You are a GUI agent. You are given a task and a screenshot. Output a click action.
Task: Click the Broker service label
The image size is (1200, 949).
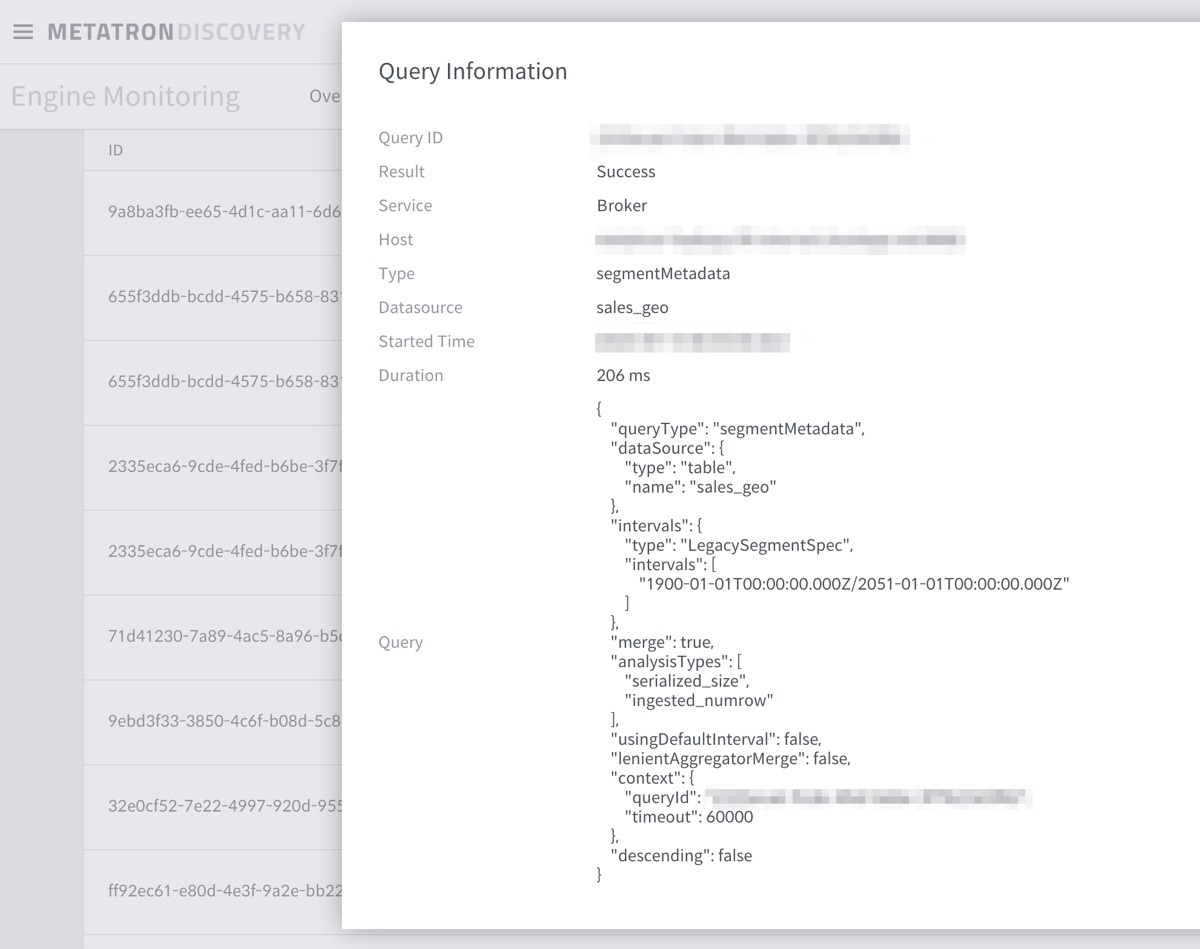(620, 205)
